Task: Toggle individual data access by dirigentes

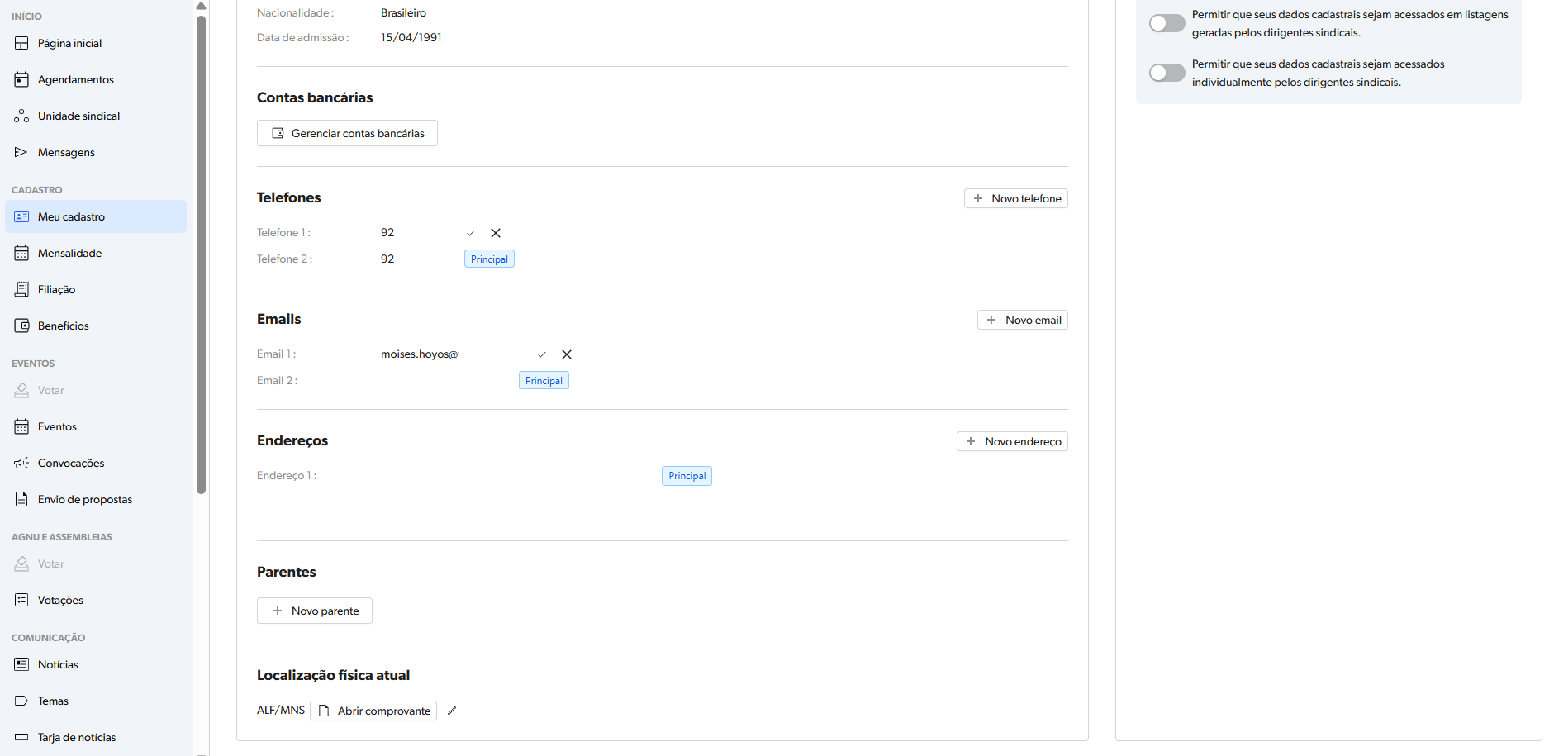Action: (x=1166, y=73)
